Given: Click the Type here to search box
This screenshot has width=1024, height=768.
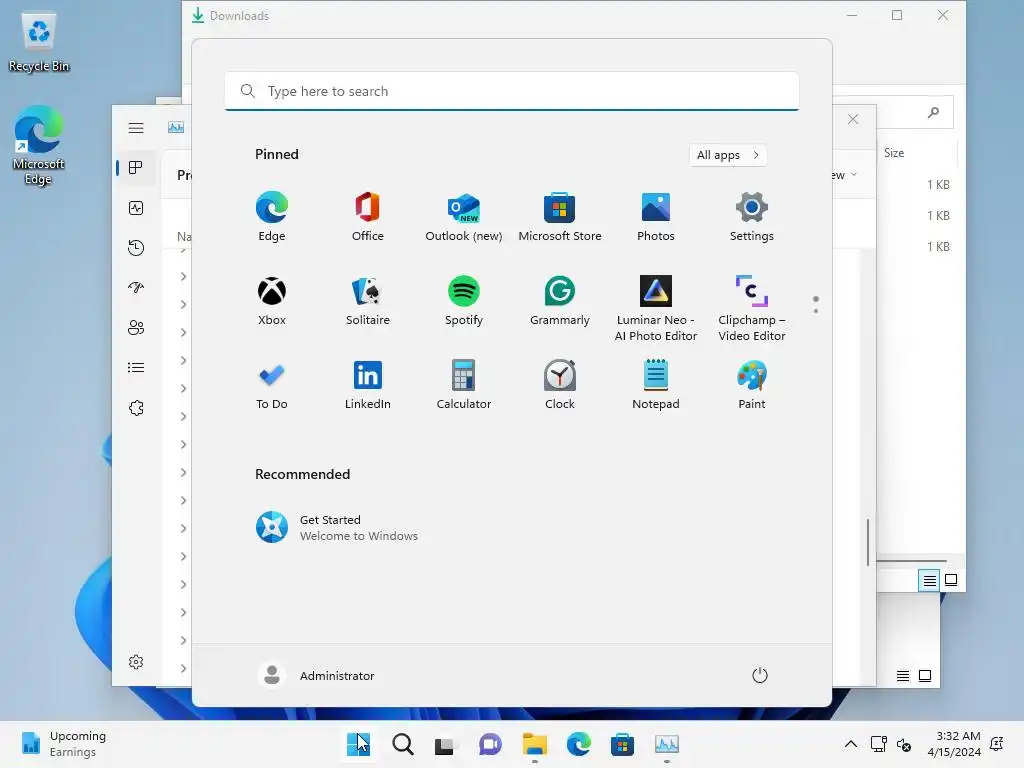Looking at the screenshot, I should point(512,91).
